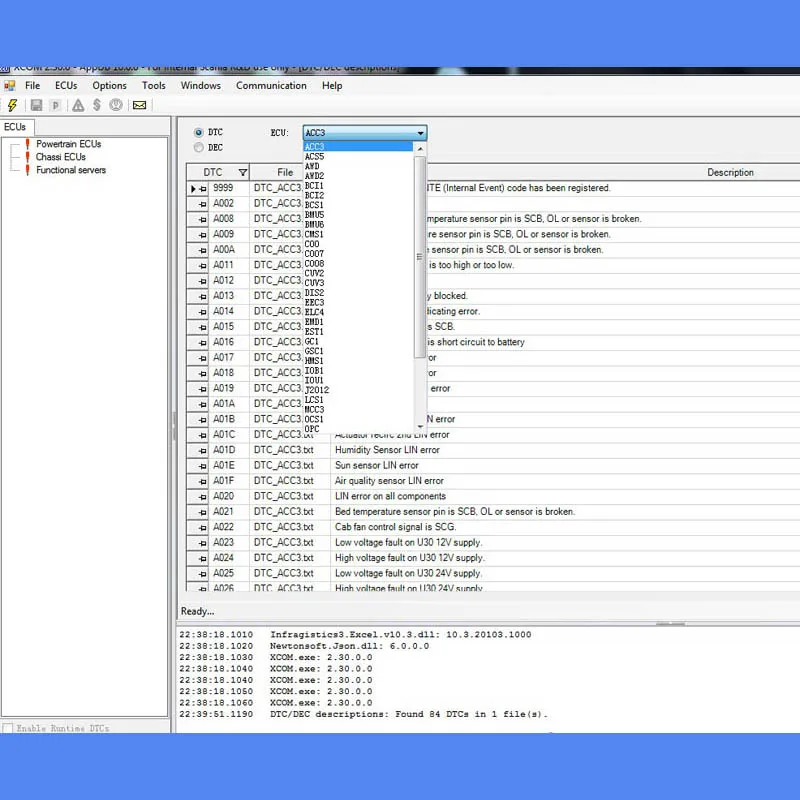Open the Tools menu
This screenshot has height=800, width=800.
point(154,86)
